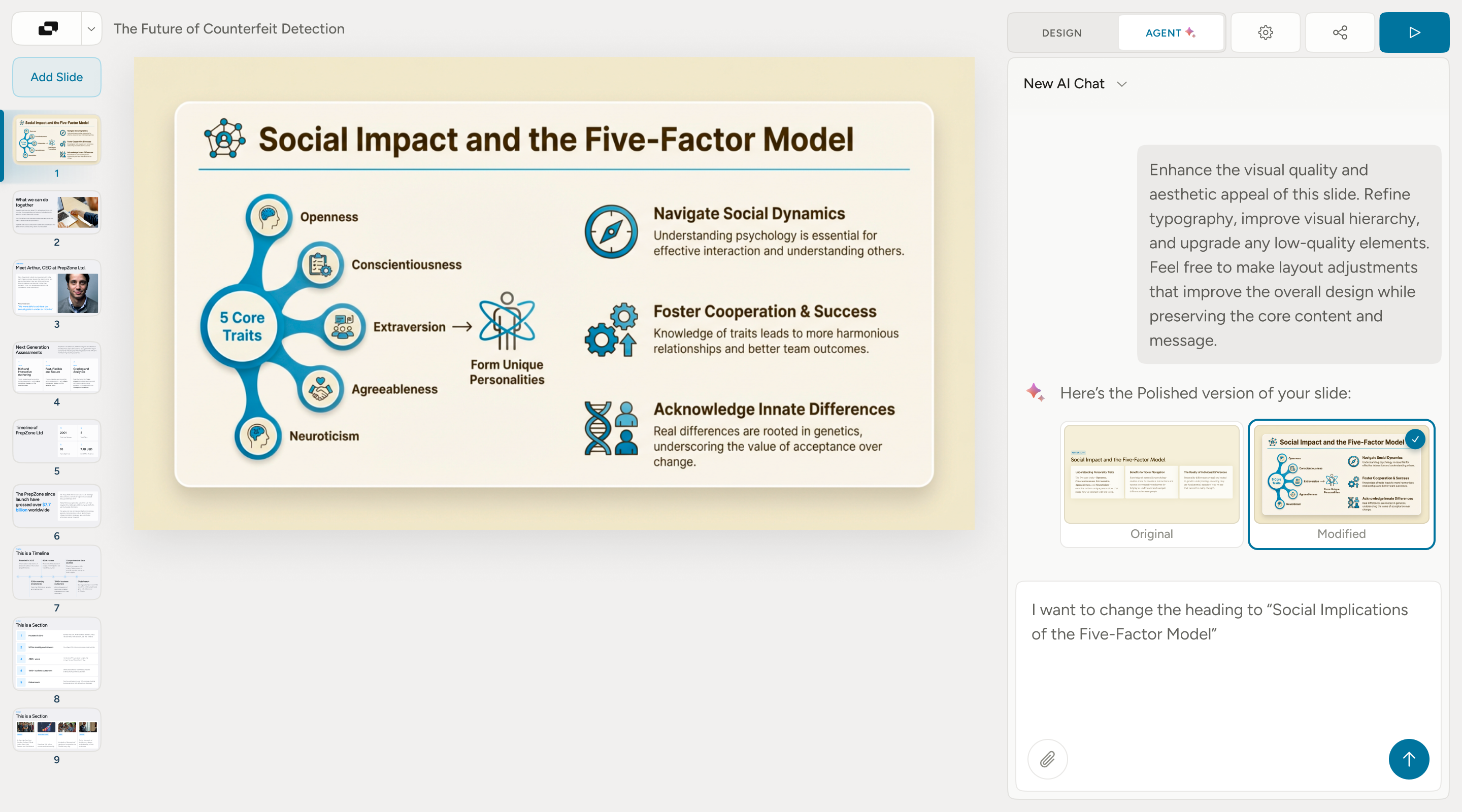The height and width of the screenshot is (812, 1462).
Task: Click the Openness brain icon
Action: point(269,217)
